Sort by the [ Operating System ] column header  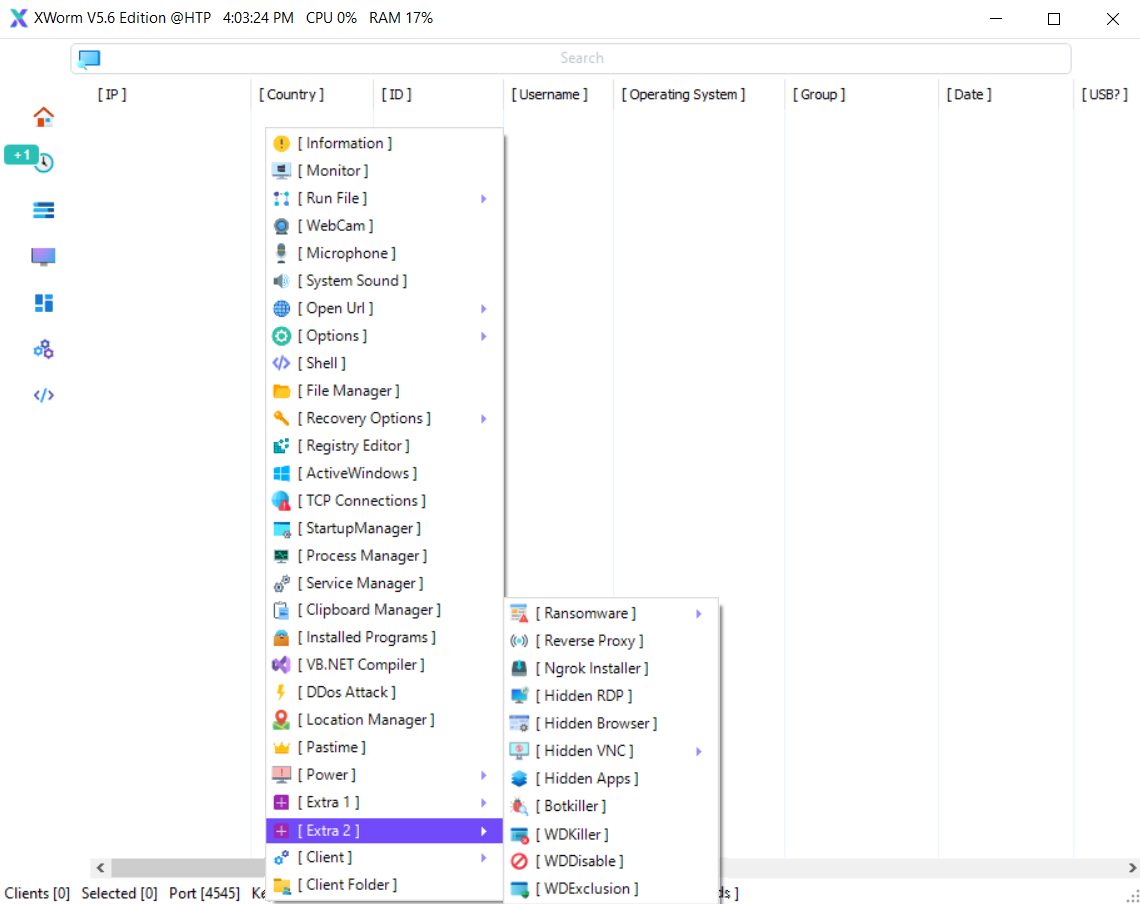pyautogui.click(x=683, y=95)
